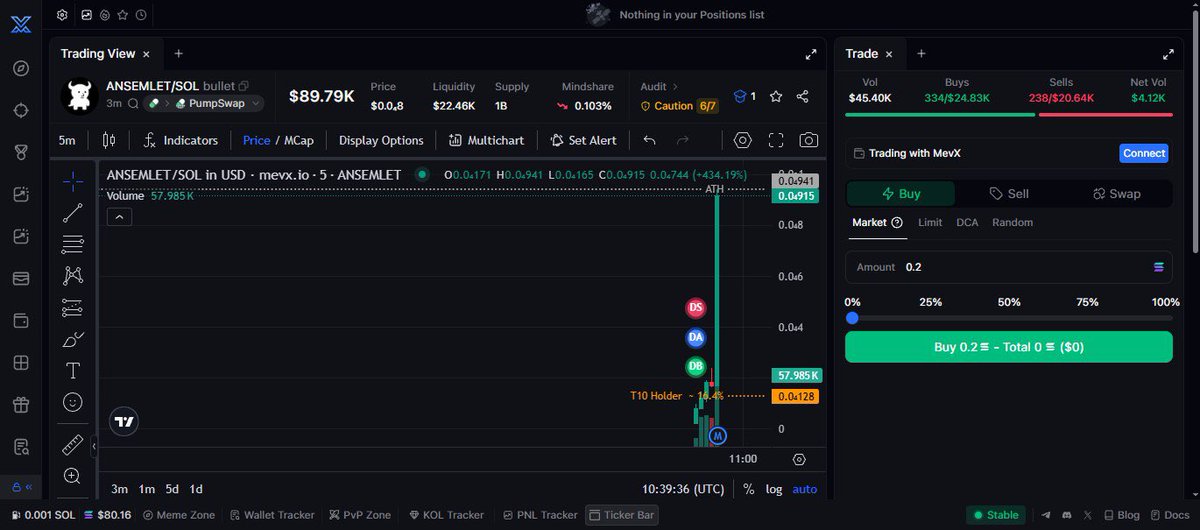Select the Text annotation tool
The image size is (1200, 530).
coord(73,371)
